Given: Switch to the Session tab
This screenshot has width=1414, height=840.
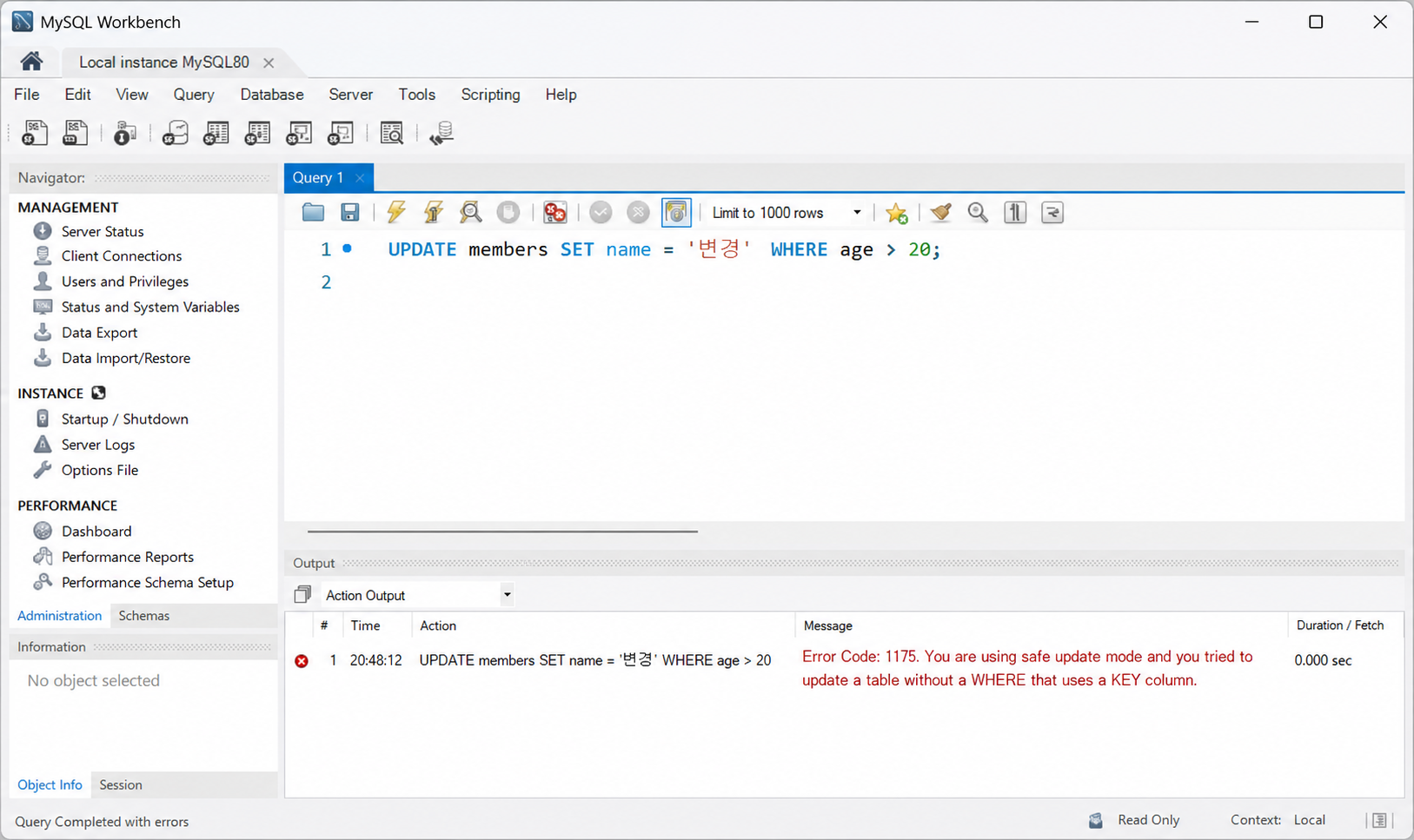Looking at the screenshot, I should click(x=121, y=784).
